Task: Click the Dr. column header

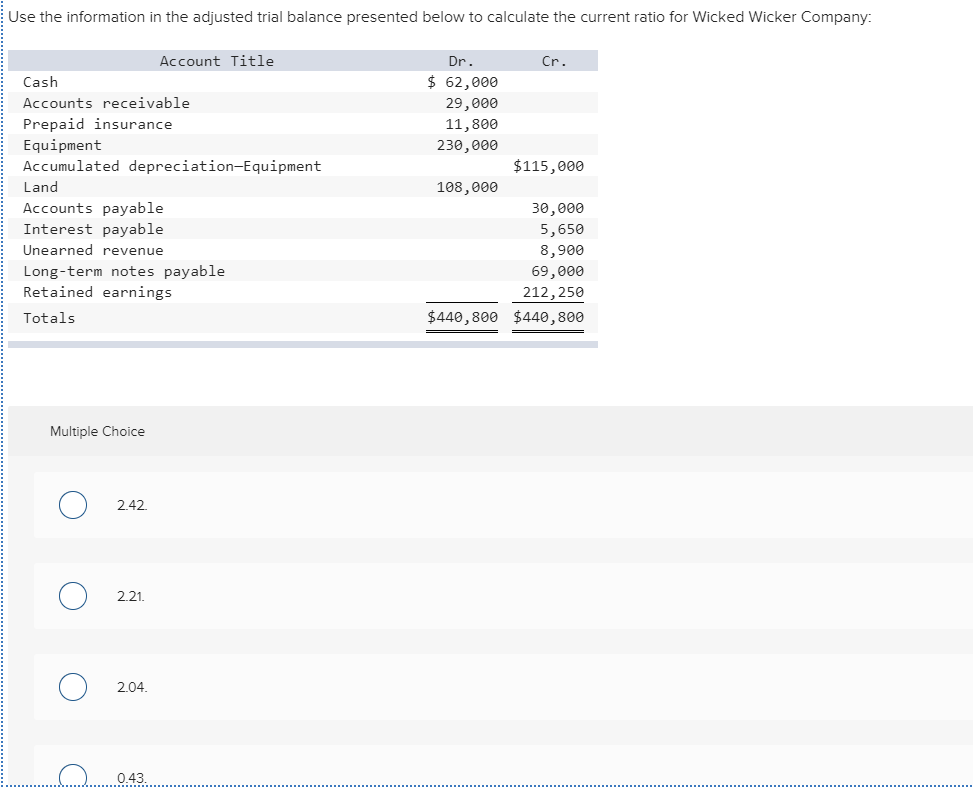Action: tap(460, 61)
